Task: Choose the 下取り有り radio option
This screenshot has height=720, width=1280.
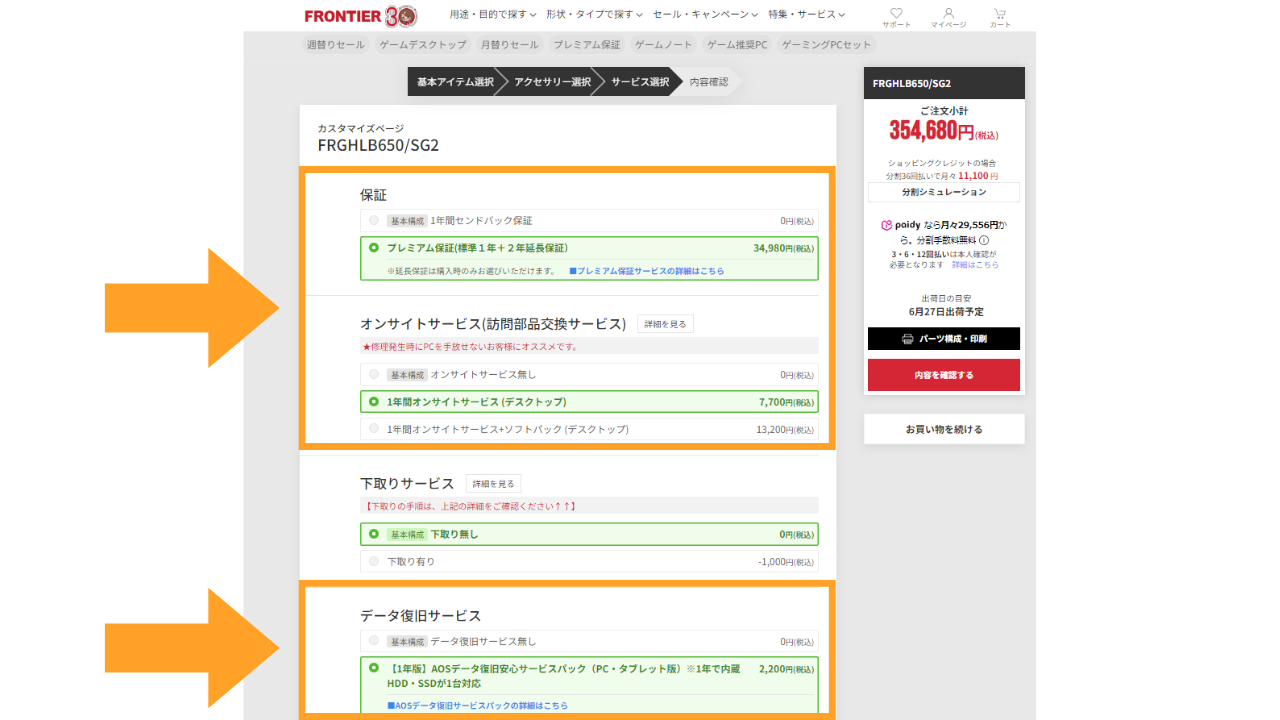Action: (374, 561)
